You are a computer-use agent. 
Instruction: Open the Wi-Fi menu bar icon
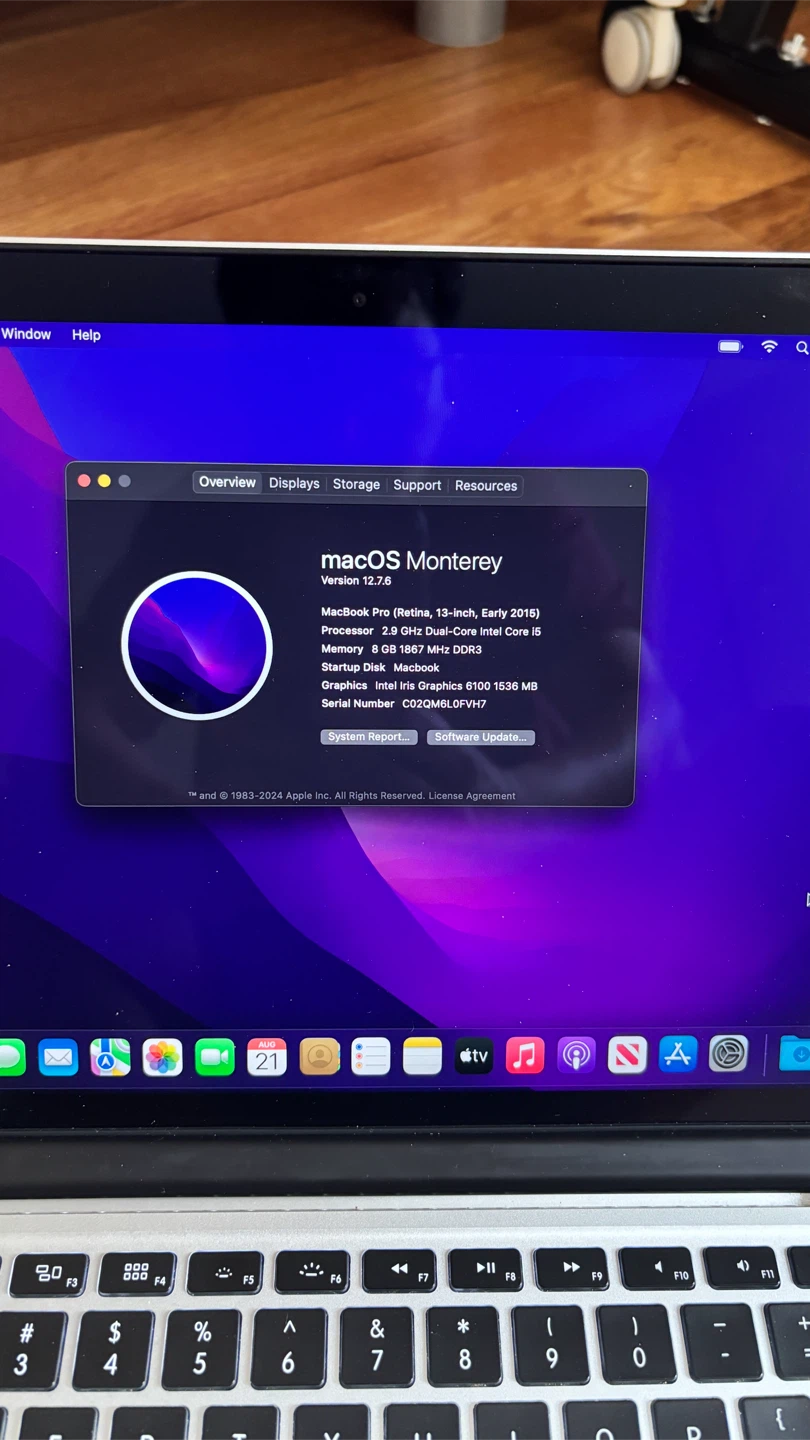point(769,346)
